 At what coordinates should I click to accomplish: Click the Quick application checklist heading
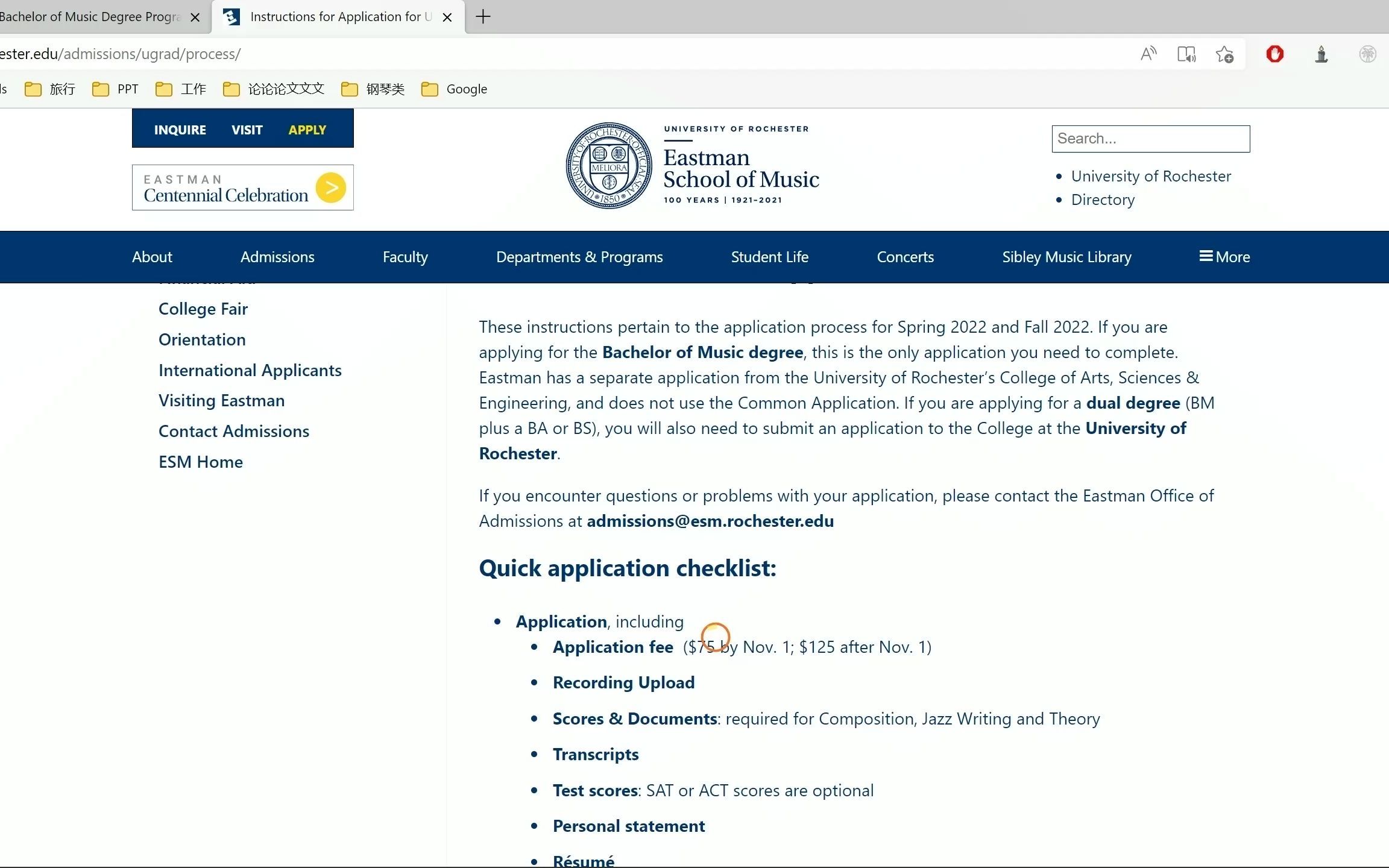tap(628, 568)
